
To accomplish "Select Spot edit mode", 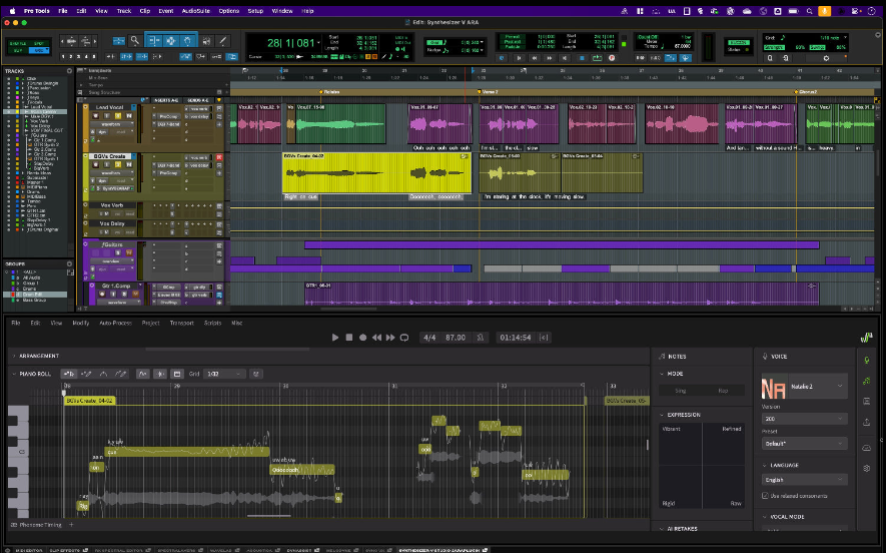I will pos(38,43).
